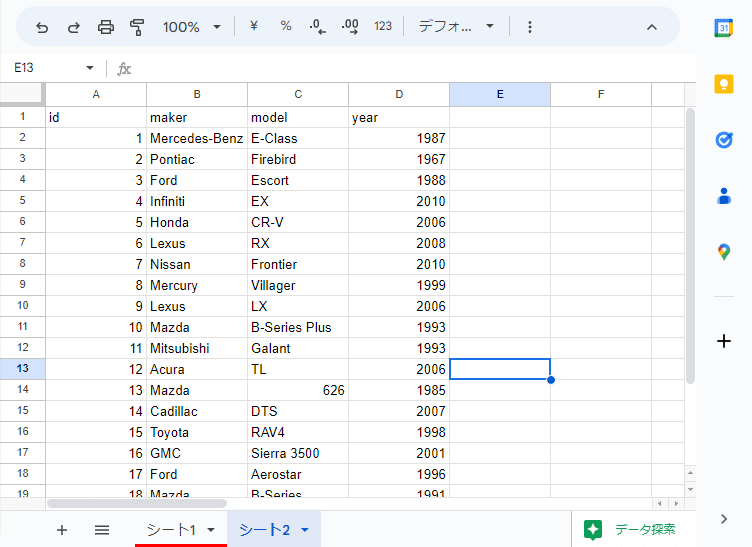The image size is (752, 547).
Task: Select the cell containing 626
Action: pyautogui.click(x=298, y=390)
